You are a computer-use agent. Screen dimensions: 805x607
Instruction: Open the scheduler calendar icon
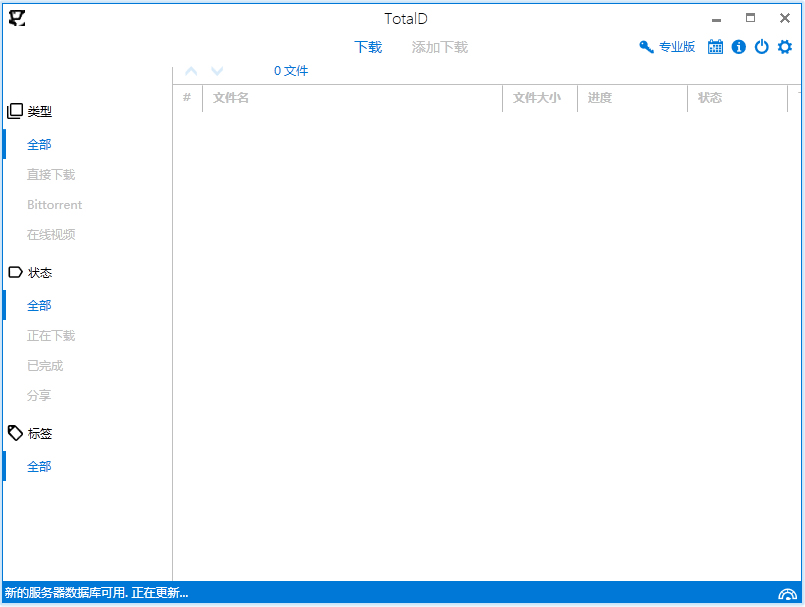[715, 46]
